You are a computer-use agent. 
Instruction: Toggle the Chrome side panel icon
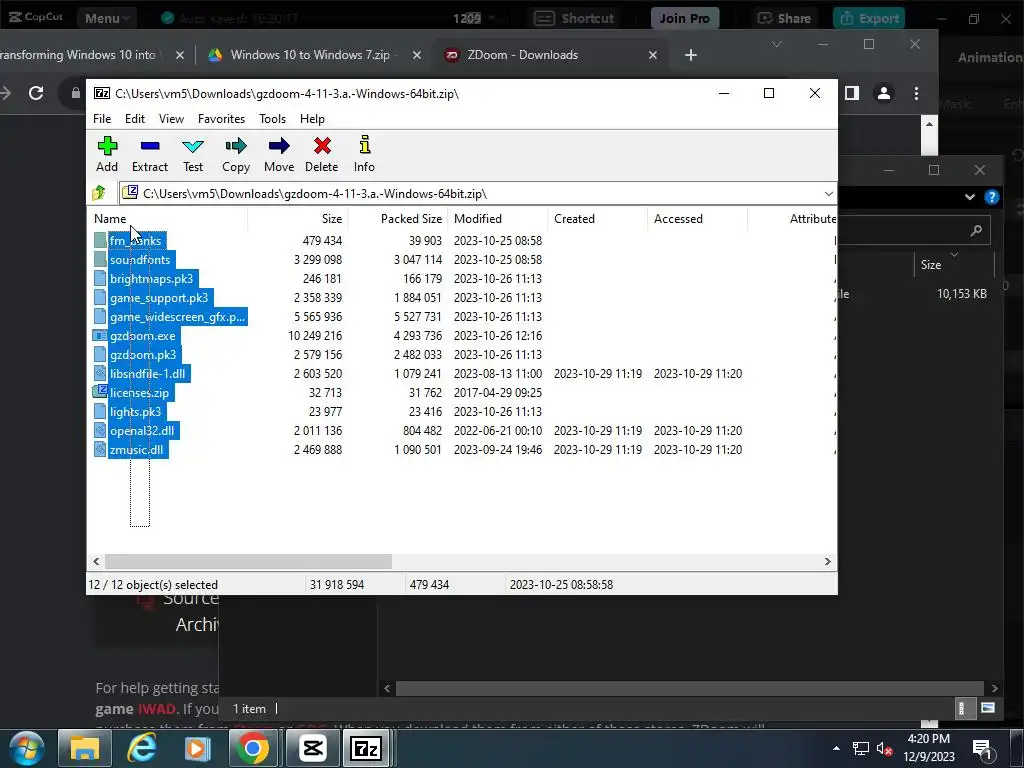click(852, 93)
